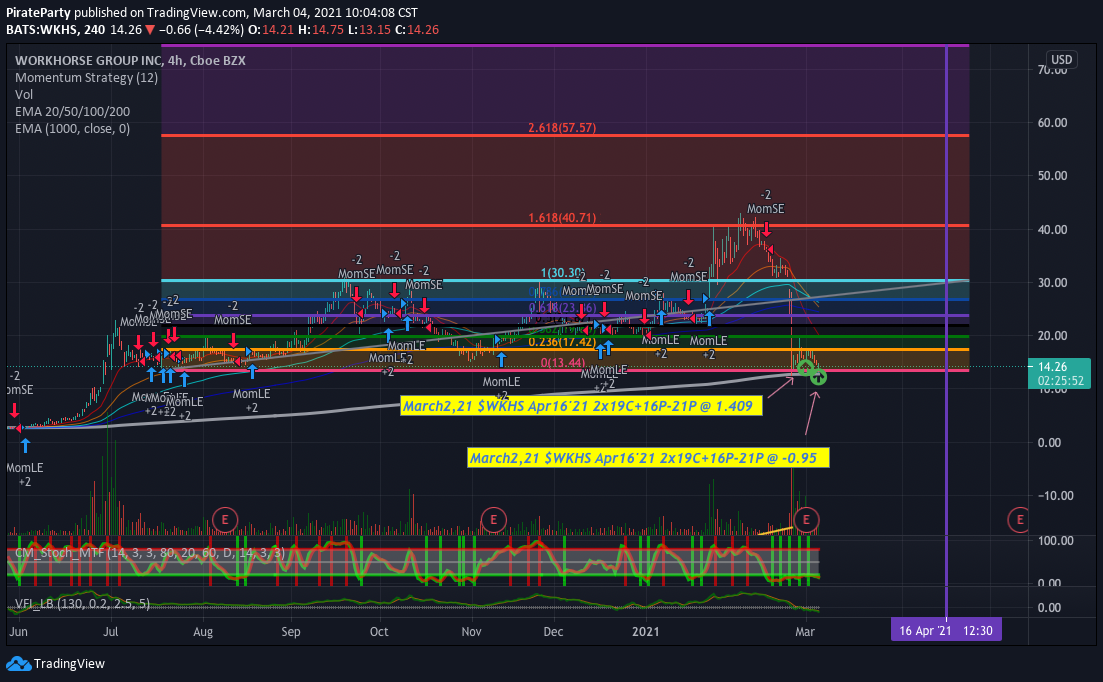Click the TradingView cloud logo icon
The width and height of the screenshot is (1103, 682).
(18, 664)
